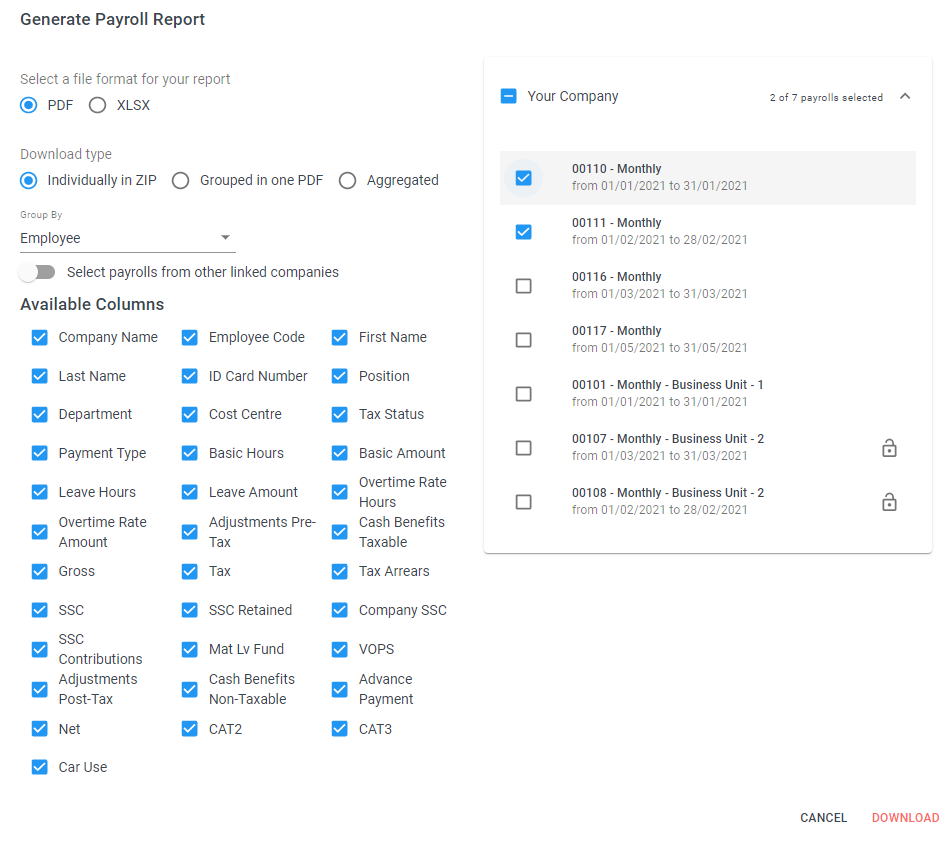The width and height of the screenshot is (947, 843).
Task: Click the Cancel button
Action: coord(823,818)
